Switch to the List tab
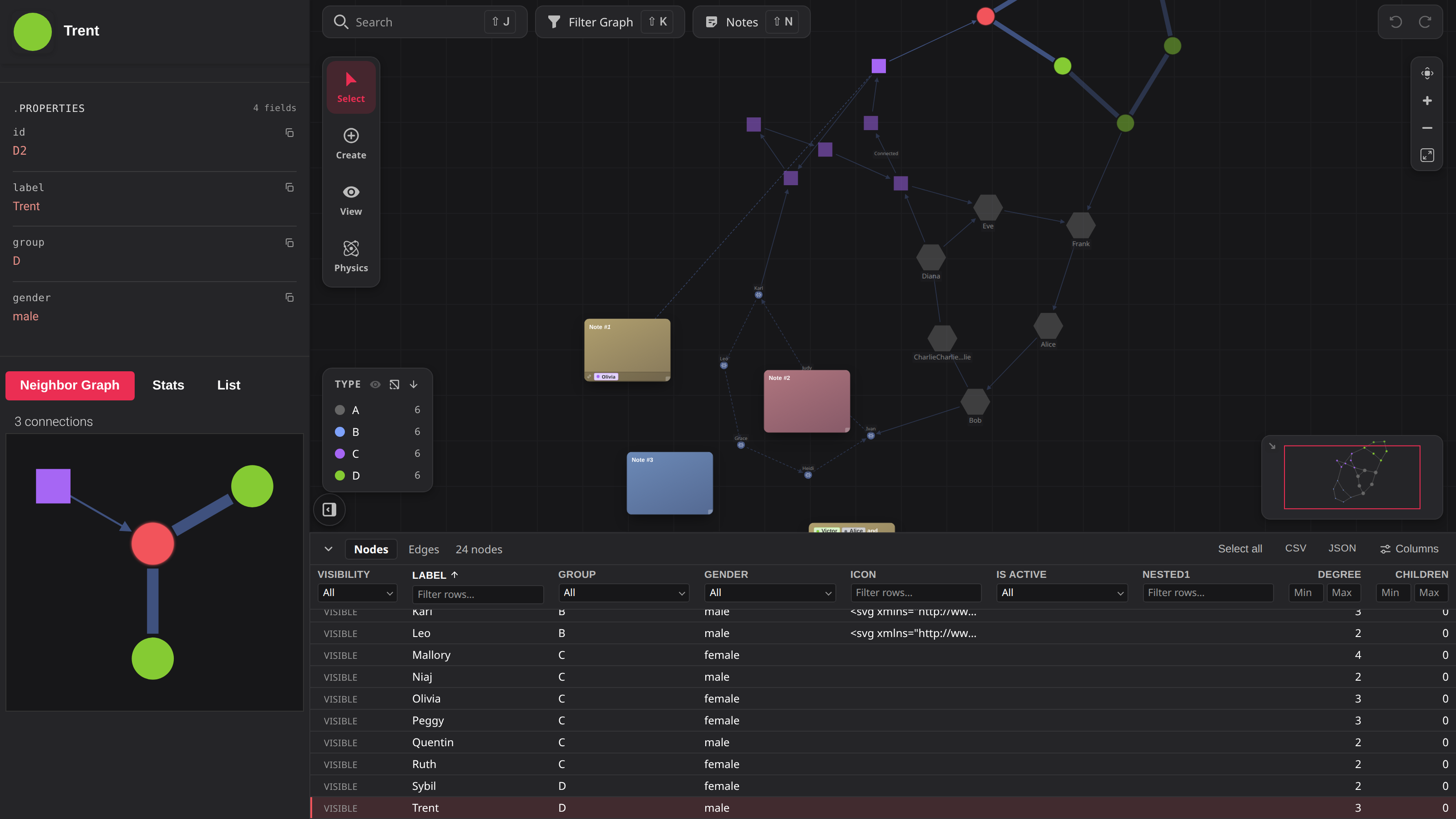Screen dimensions: 1456x819 [229, 385]
